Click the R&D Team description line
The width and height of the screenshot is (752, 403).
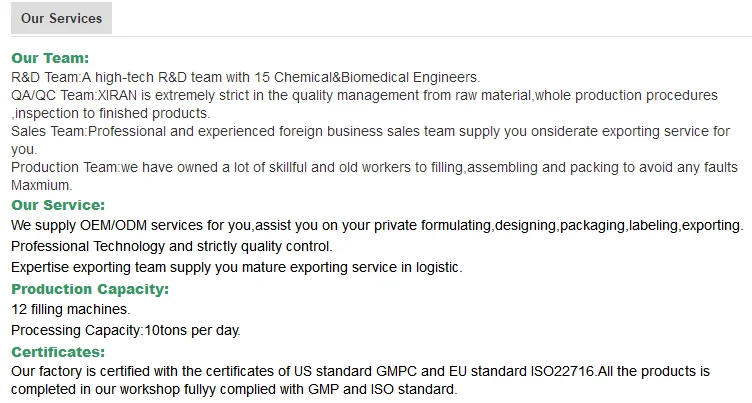tap(245, 77)
